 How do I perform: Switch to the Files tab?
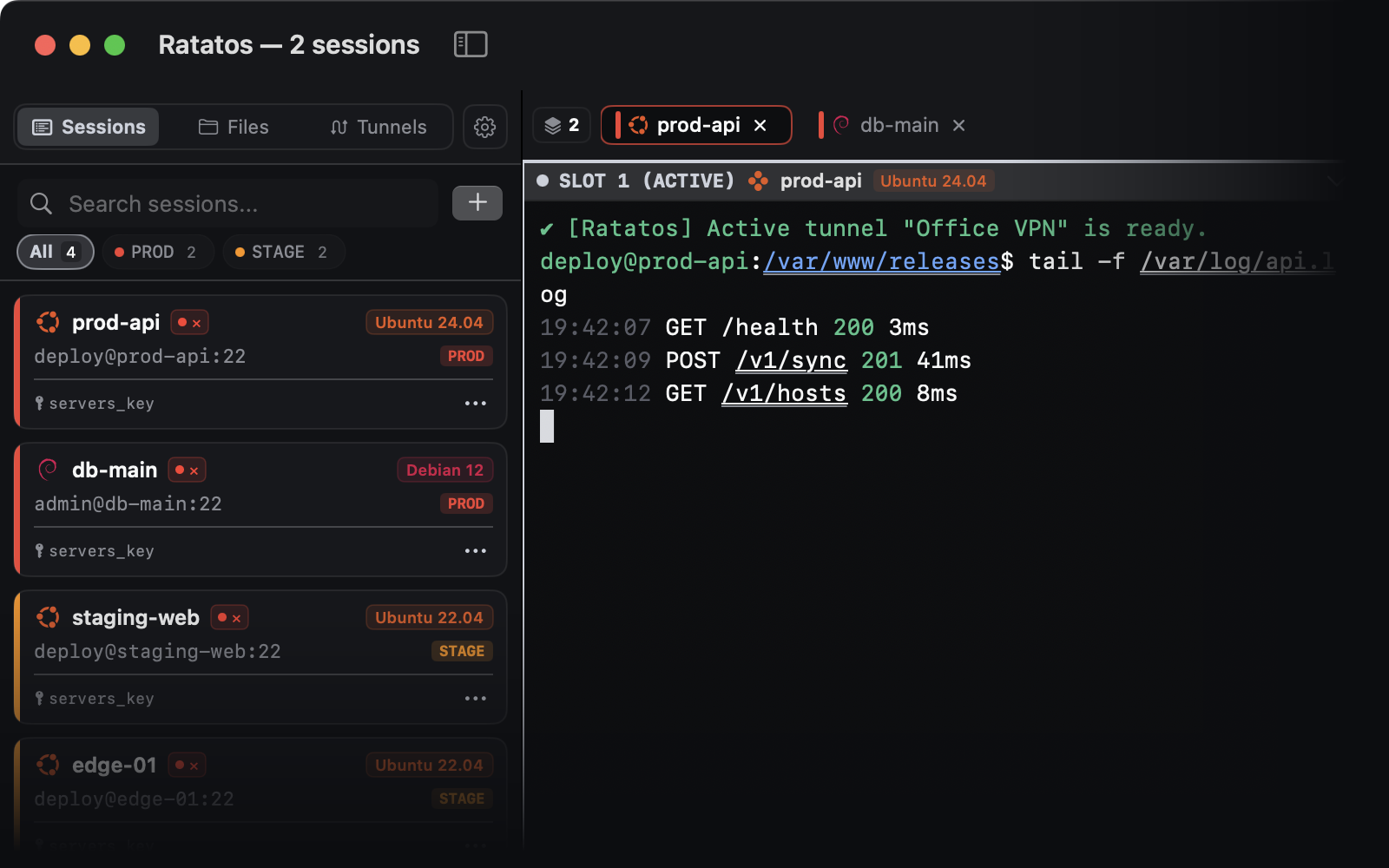coord(234,127)
